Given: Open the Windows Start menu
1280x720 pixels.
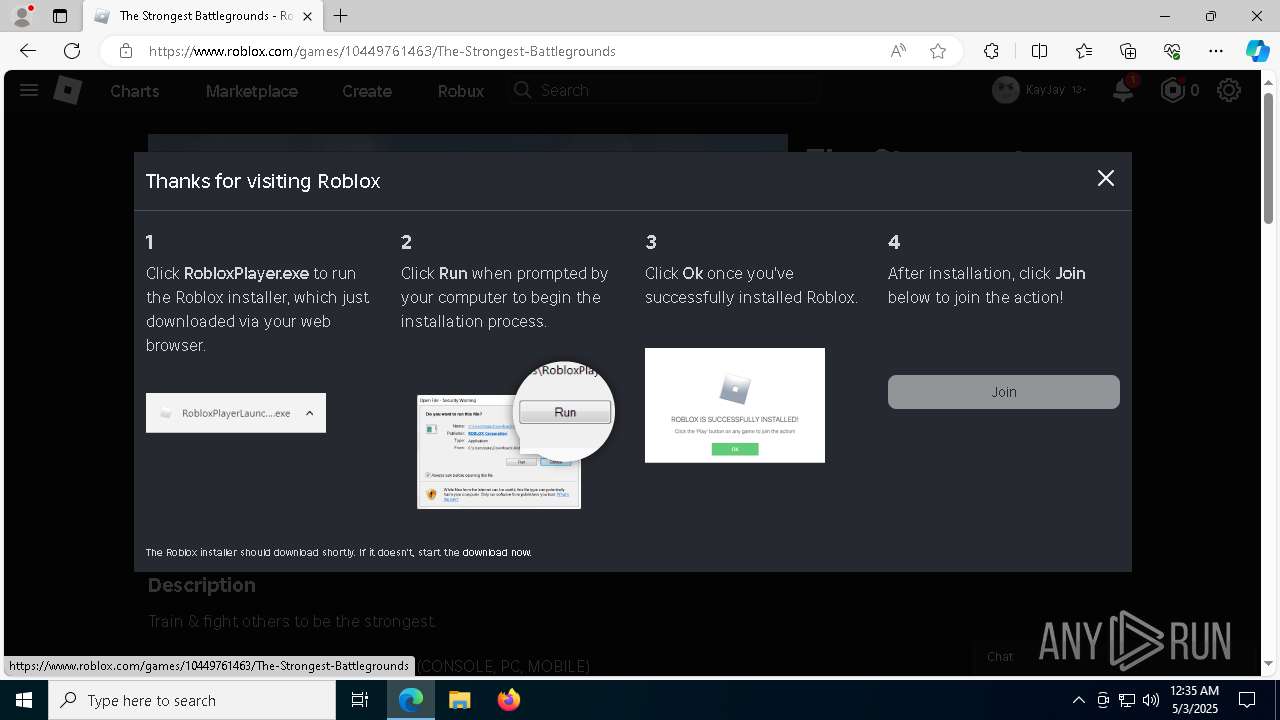Looking at the screenshot, I should coord(24,700).
